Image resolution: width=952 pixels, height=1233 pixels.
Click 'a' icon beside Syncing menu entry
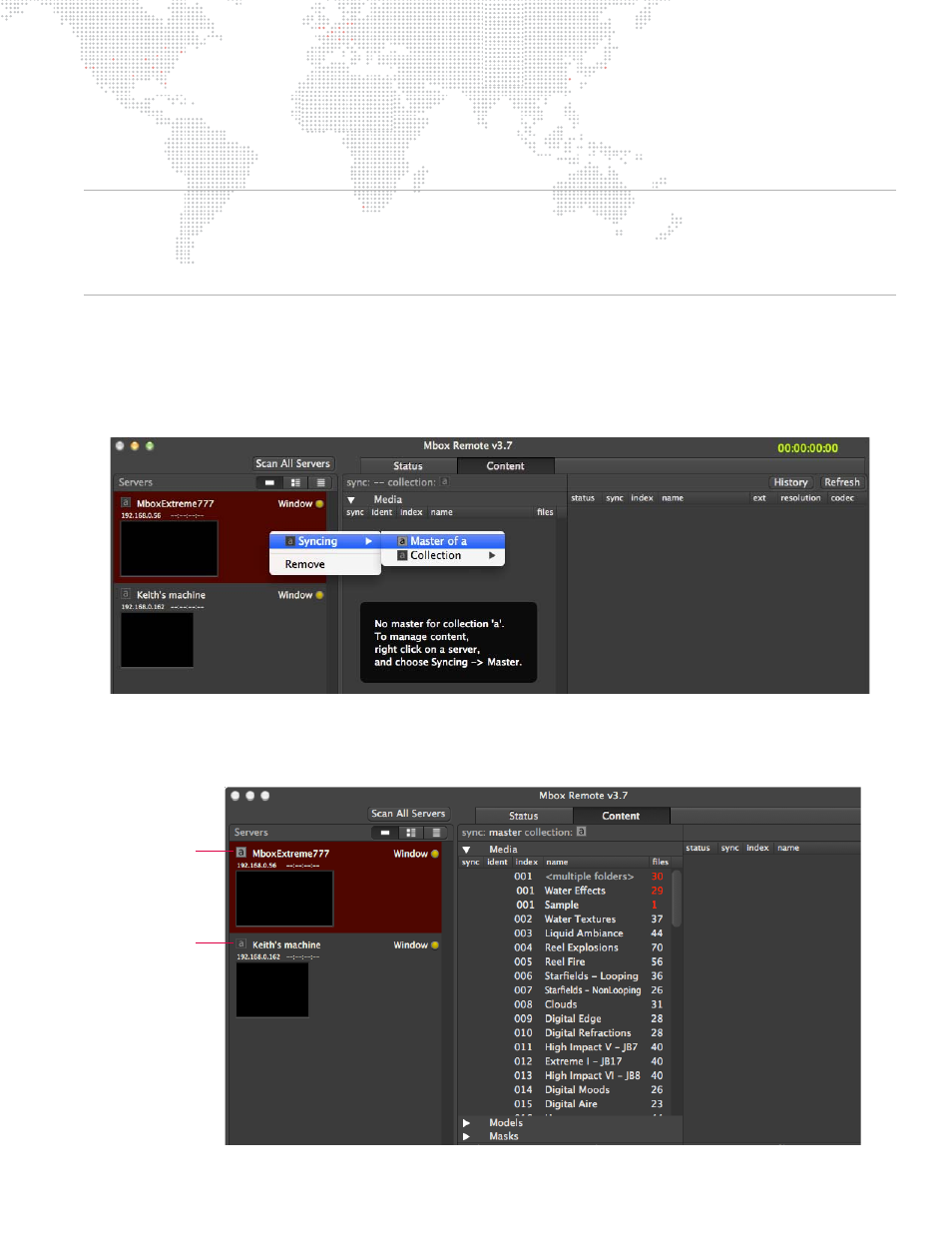pyautogui.click(x=290, y=541)
